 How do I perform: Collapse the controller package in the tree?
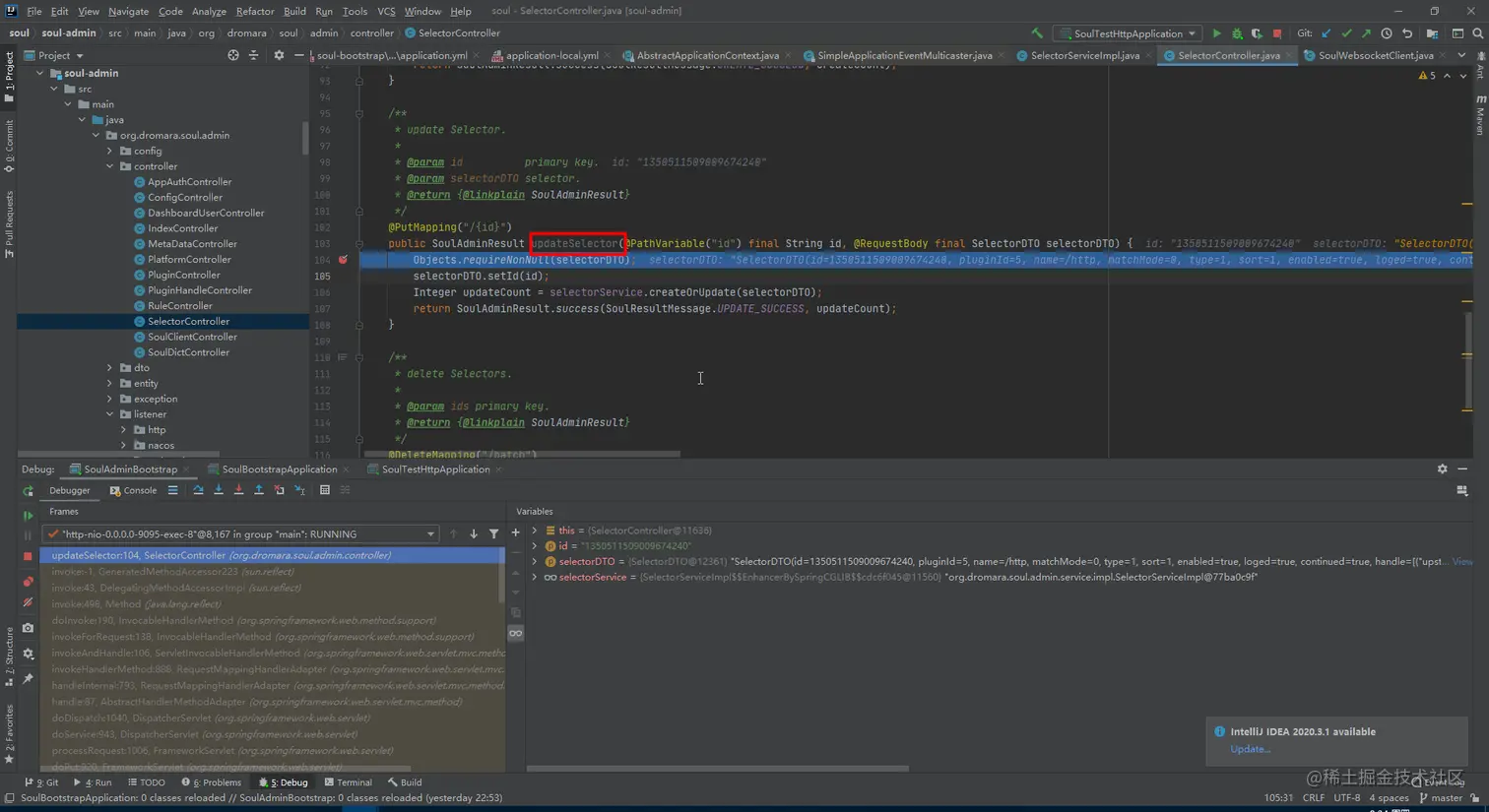tap(110, 166)
